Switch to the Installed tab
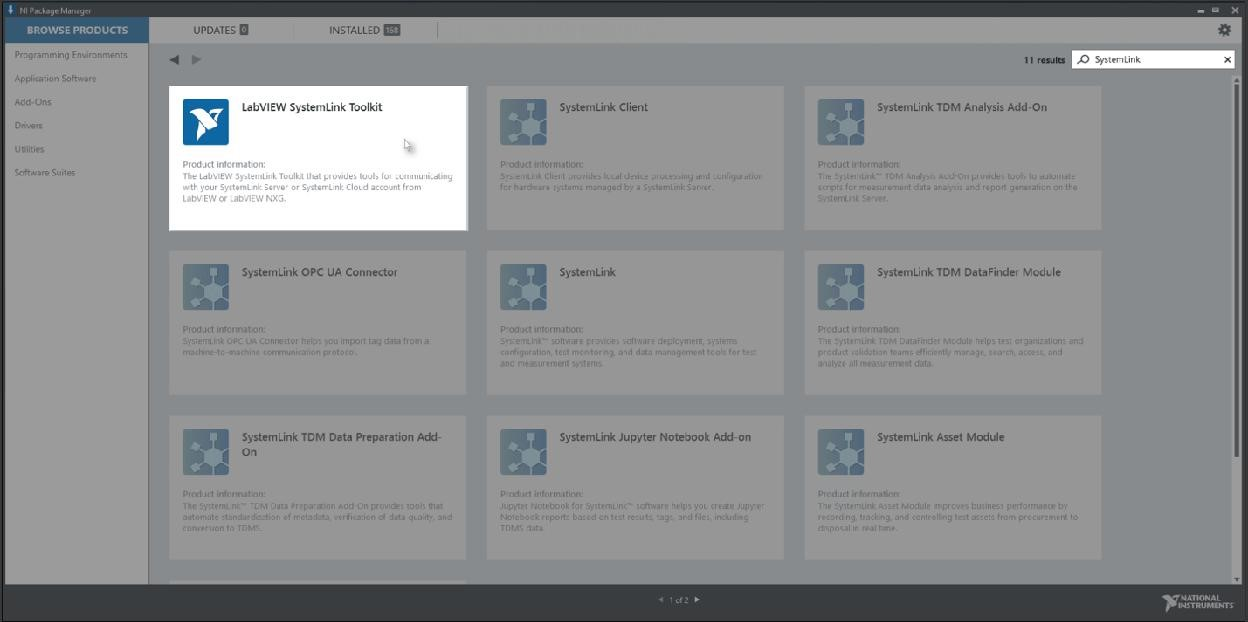Image resolution: width=1248 pixels, height=622 pixels. (364, 30)
